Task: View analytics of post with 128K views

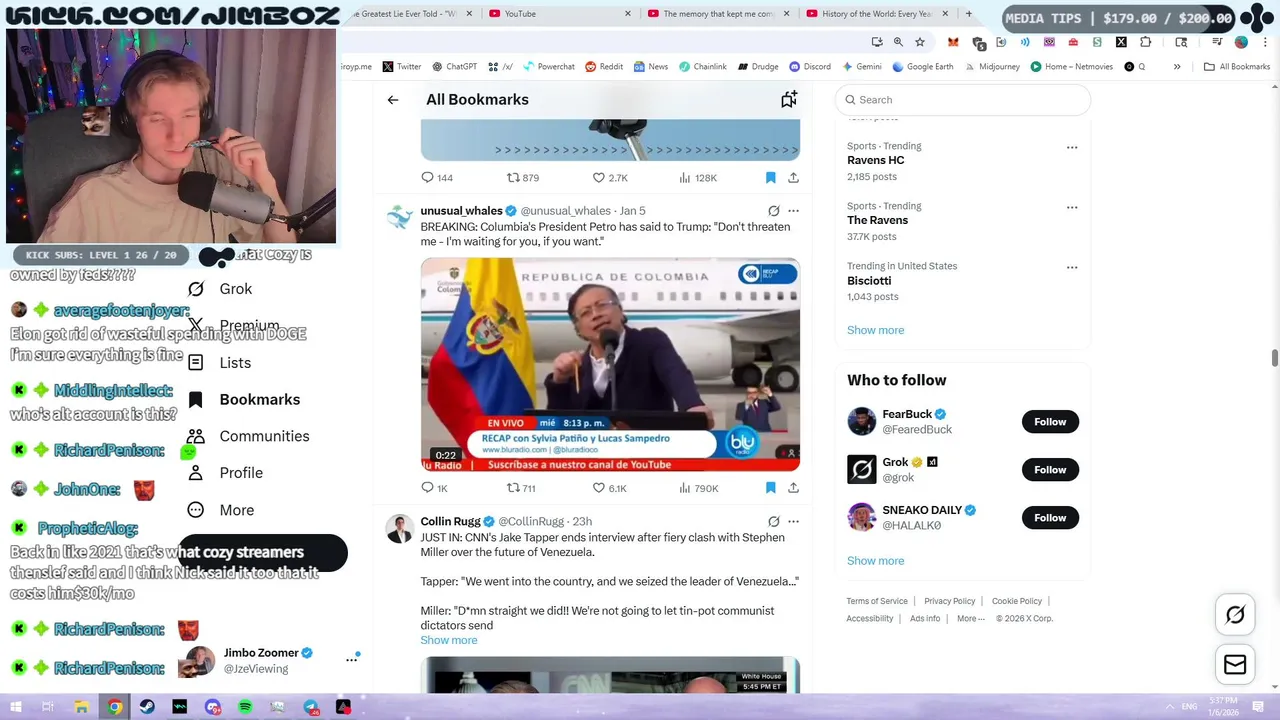Action: [698, 178]
